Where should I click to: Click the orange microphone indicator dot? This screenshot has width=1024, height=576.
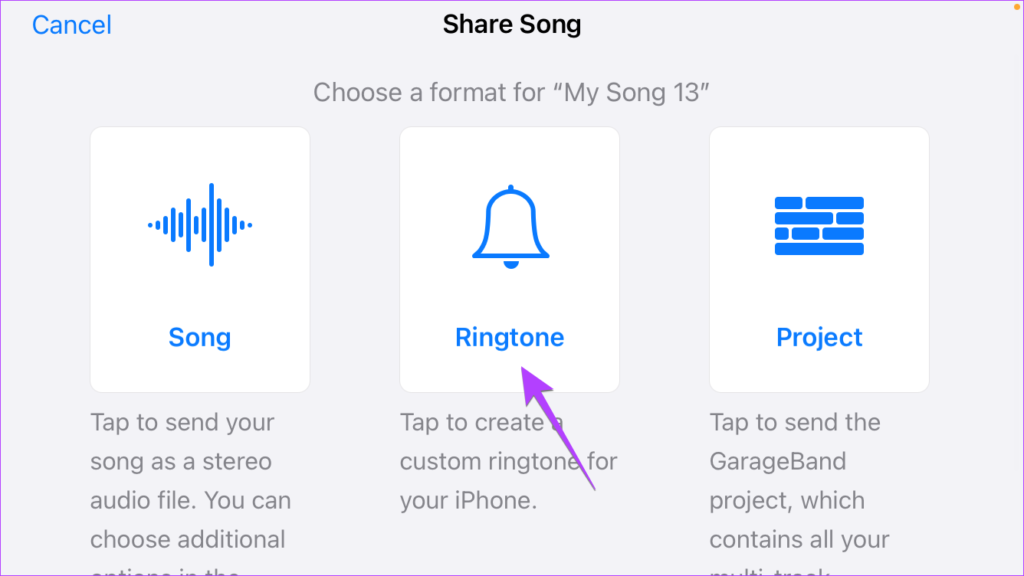[x=1017, y=7]
